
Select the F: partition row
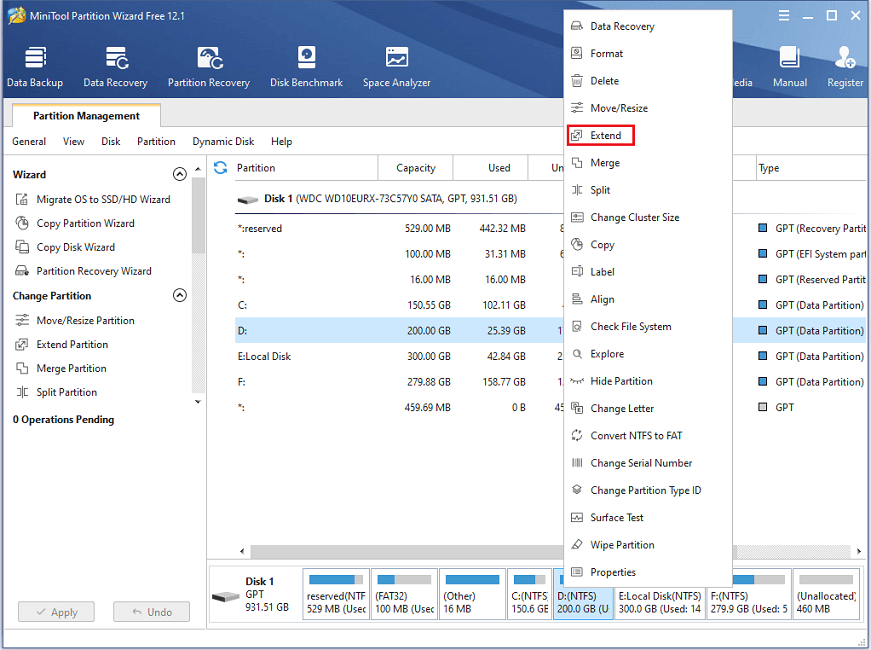399,382
